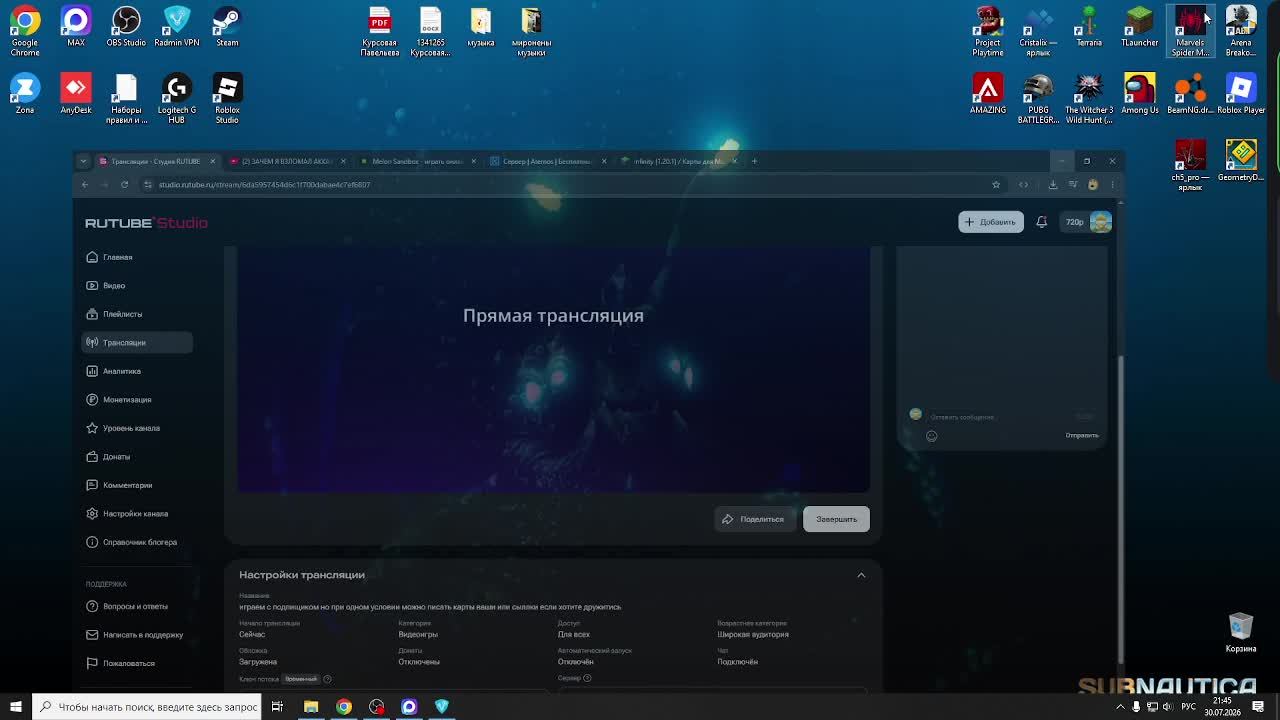Go back in browser history
The width and height of the screenshot is (1280, 720).
(85, 184)
